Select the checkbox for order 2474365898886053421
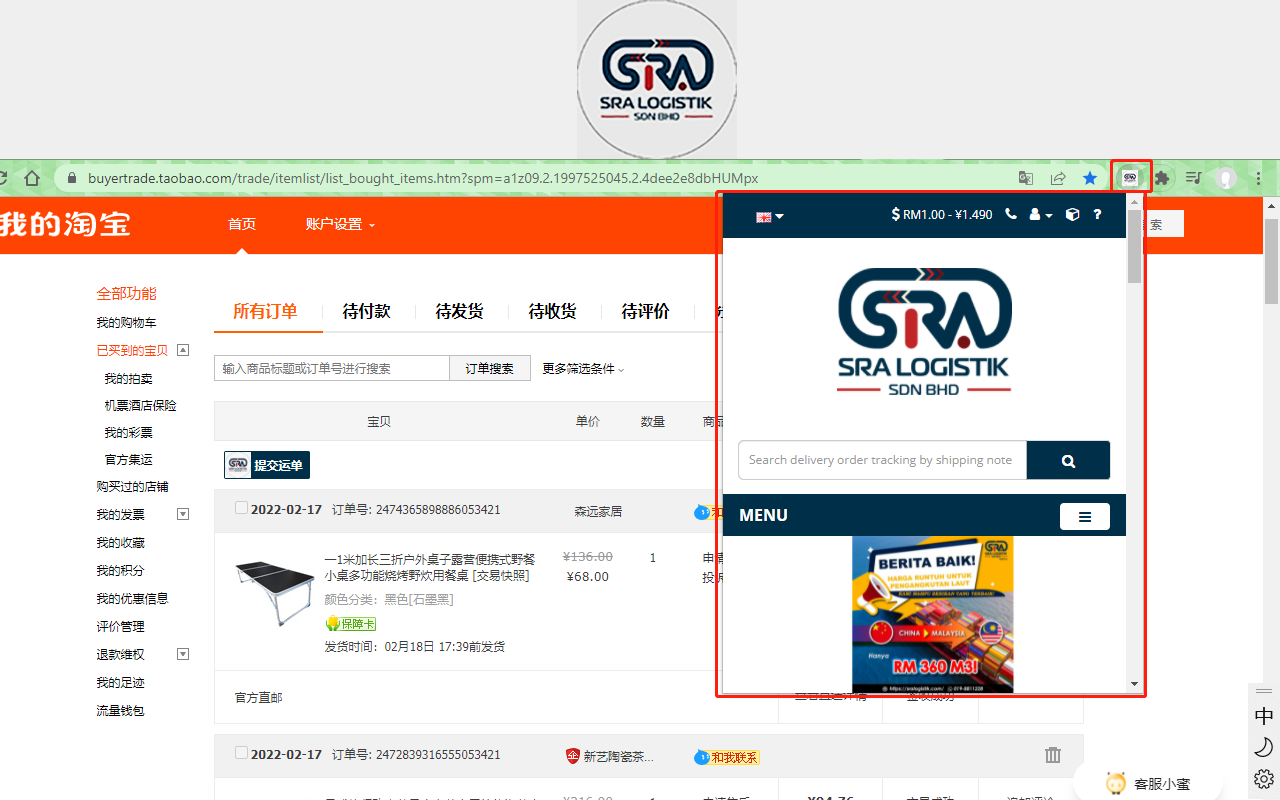 point(241,507)
